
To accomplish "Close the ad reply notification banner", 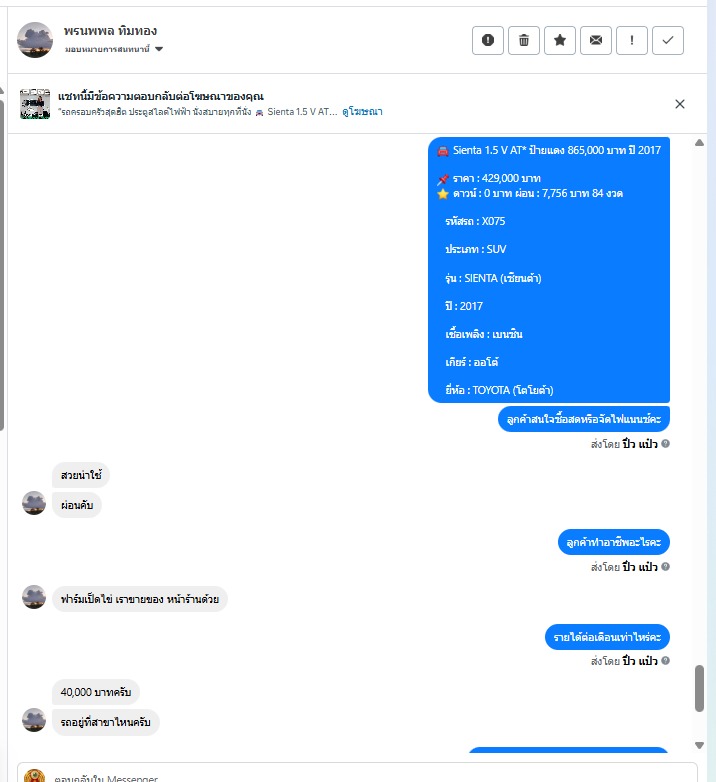I will click(x=680, y=104).
